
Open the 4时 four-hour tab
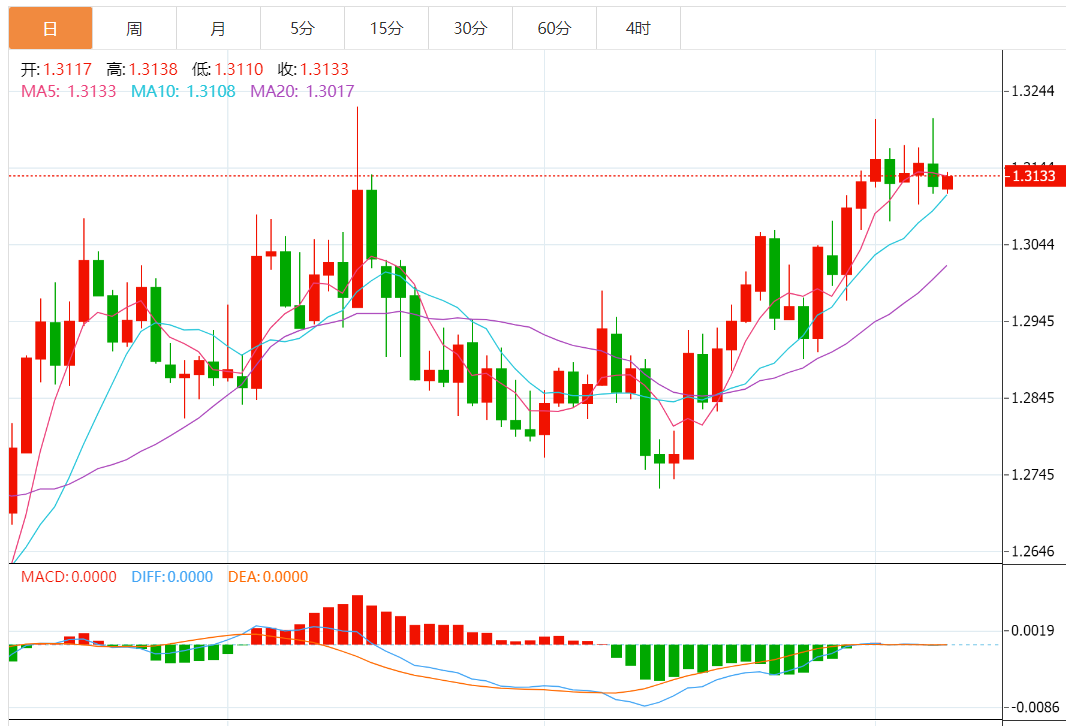pos(638,29)
